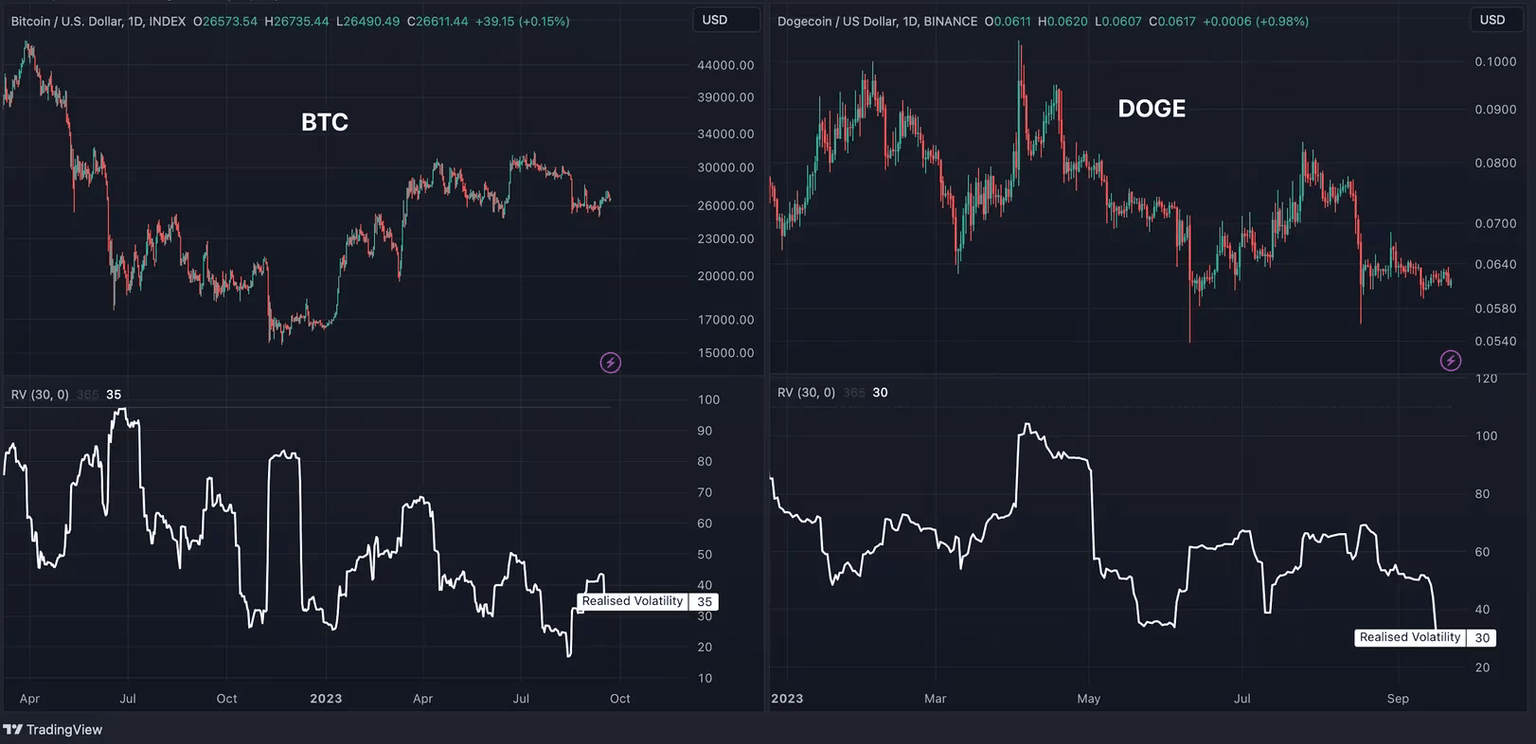Click the 34000.00 price axis label
Viewport: 1536px width, 744px height.
726,134
